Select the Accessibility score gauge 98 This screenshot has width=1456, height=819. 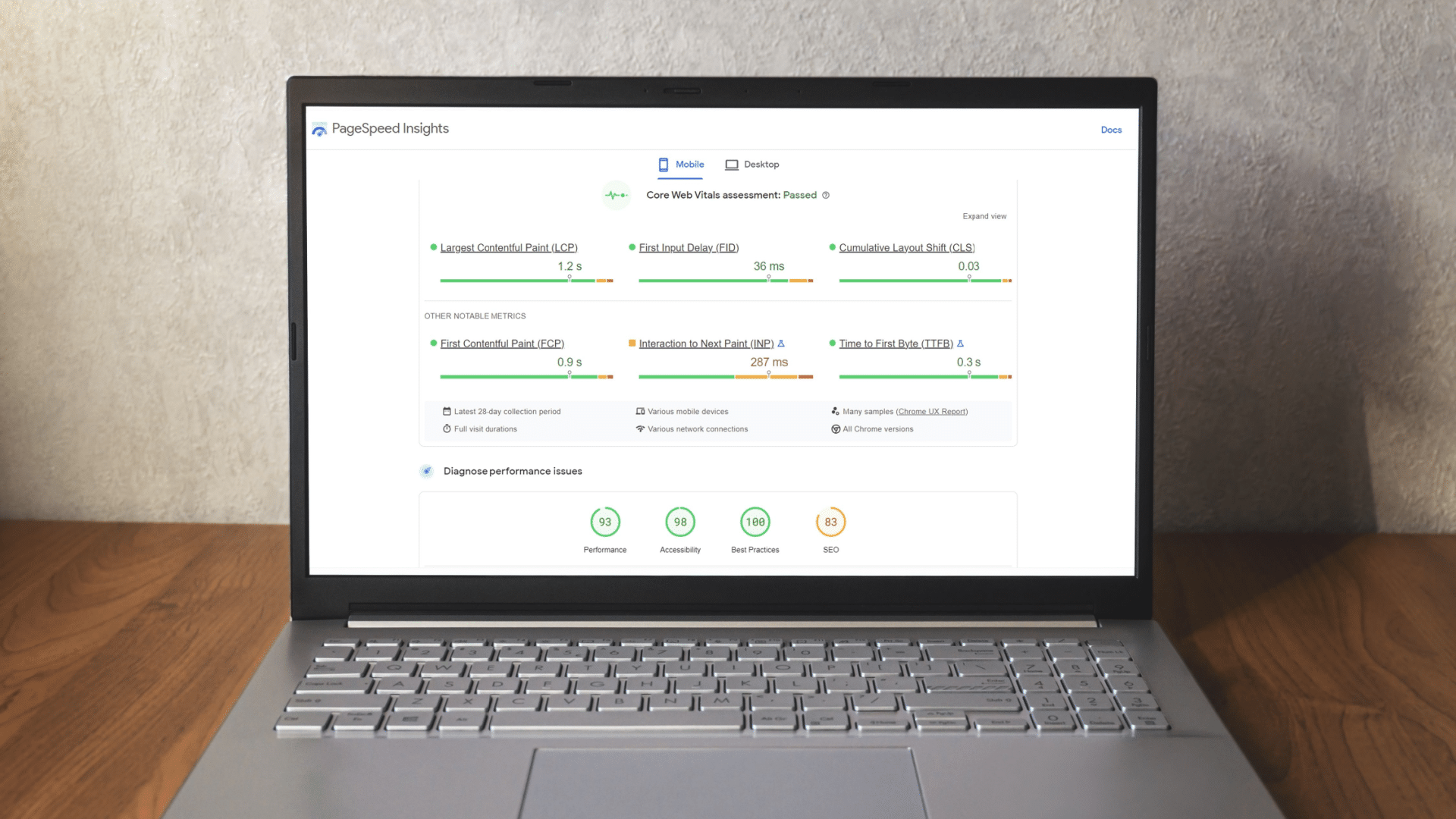click(680, 522)
